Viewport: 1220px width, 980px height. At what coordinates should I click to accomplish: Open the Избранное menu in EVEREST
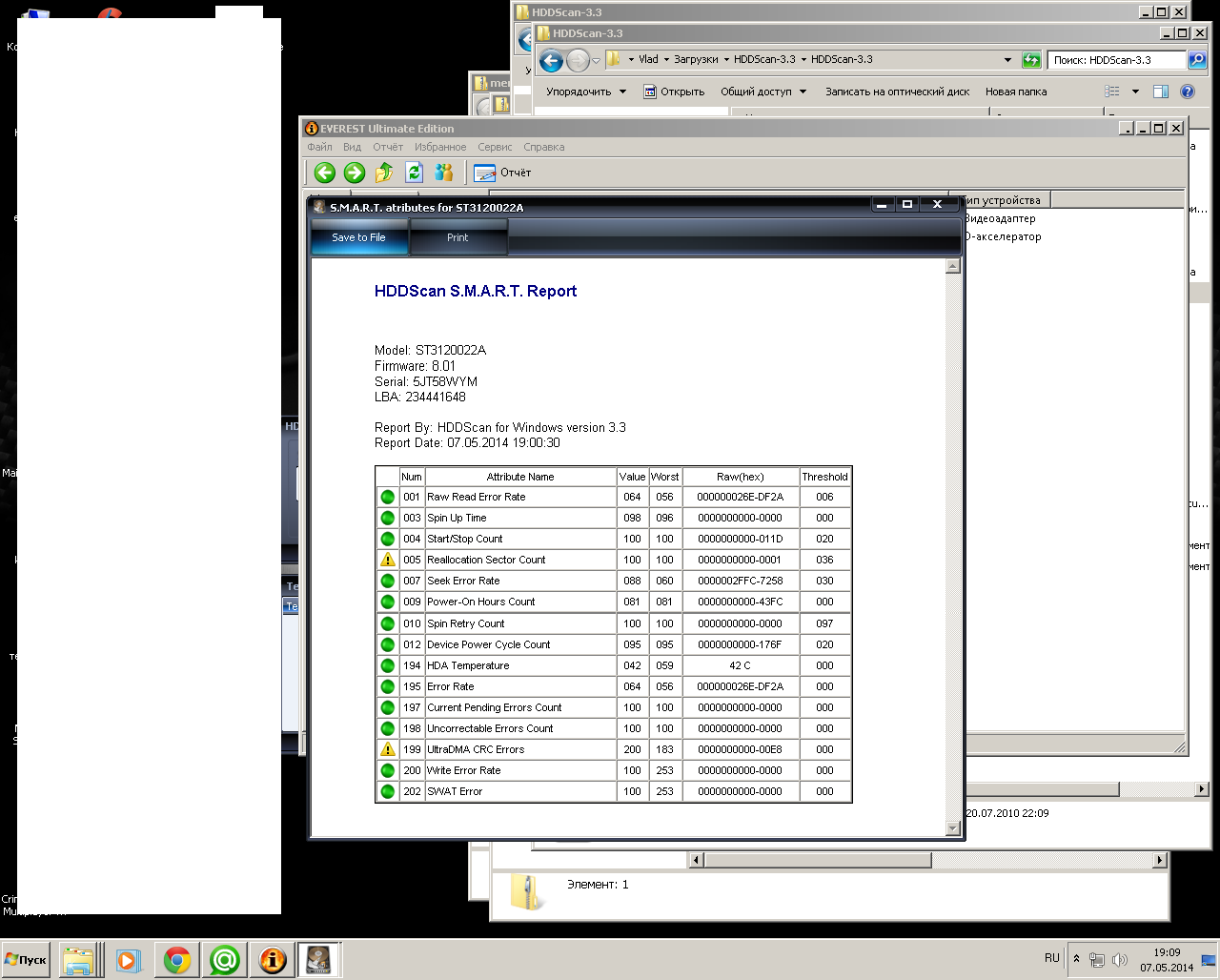coord(440,147)
